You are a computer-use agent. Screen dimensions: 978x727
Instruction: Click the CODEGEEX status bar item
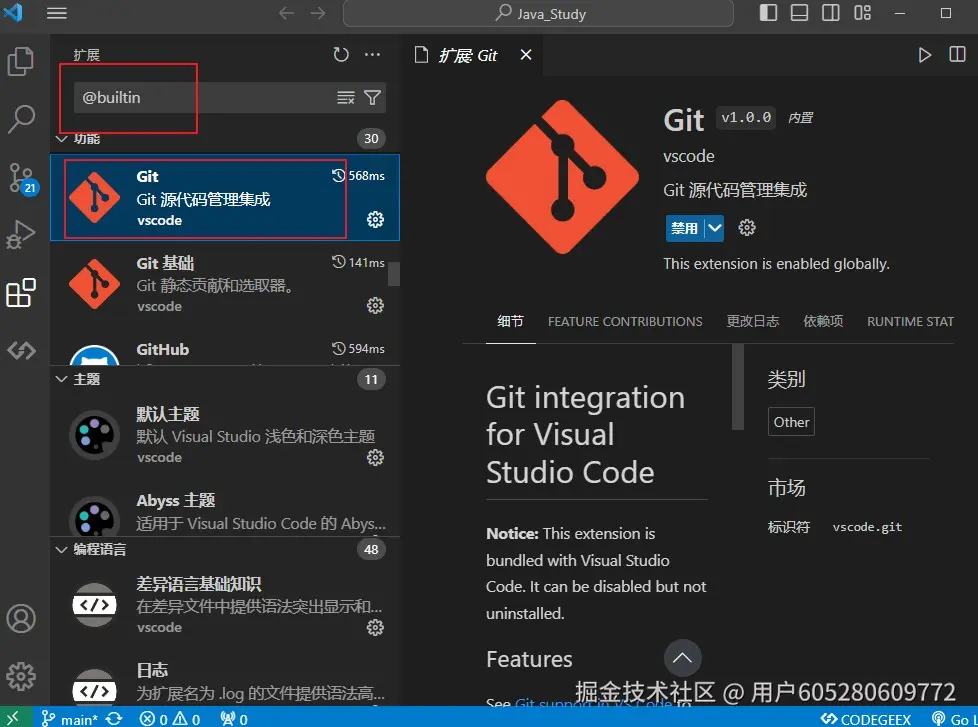[x=866, y=719]
